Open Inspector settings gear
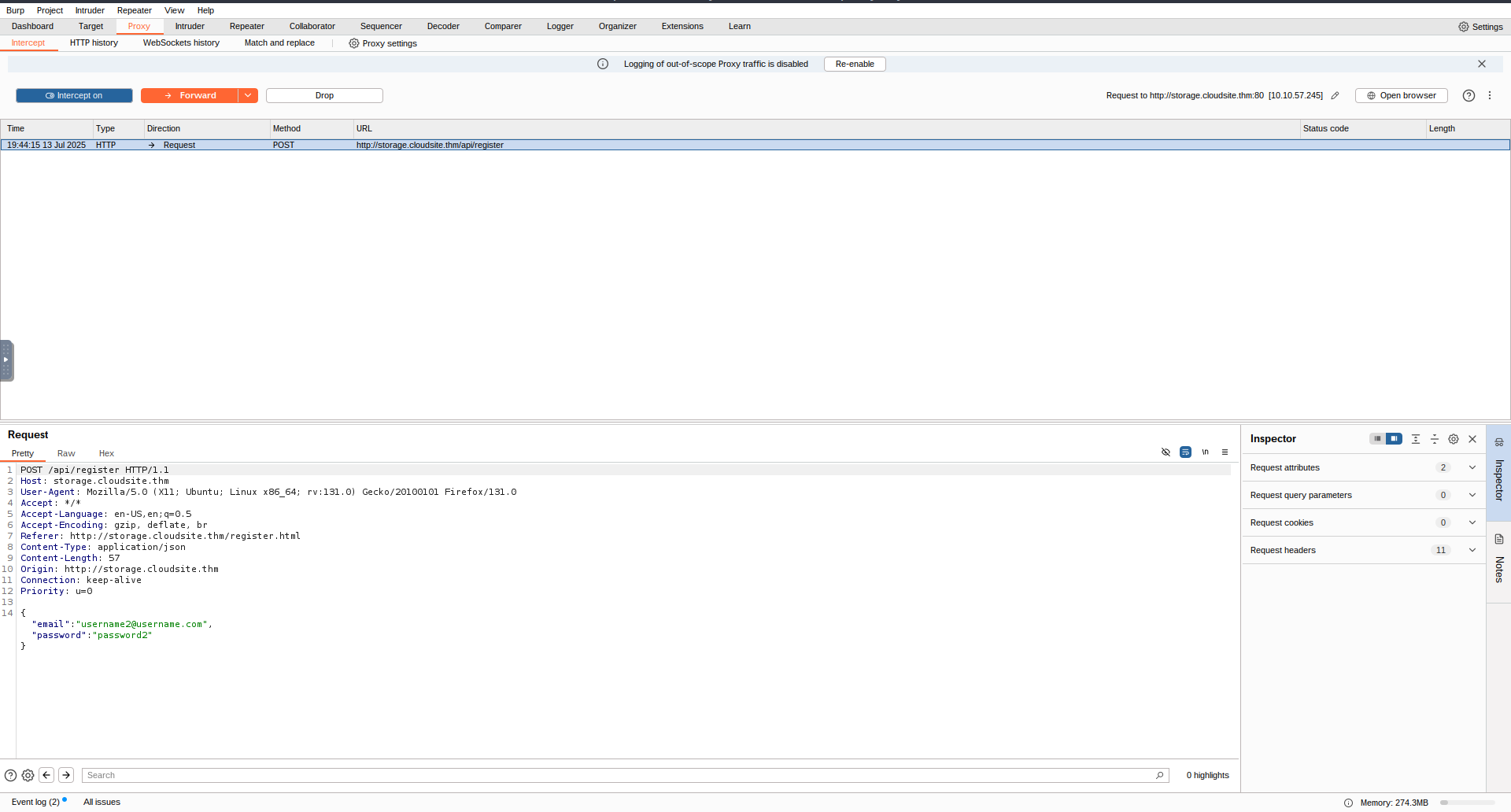 (x=1454, y=439)
